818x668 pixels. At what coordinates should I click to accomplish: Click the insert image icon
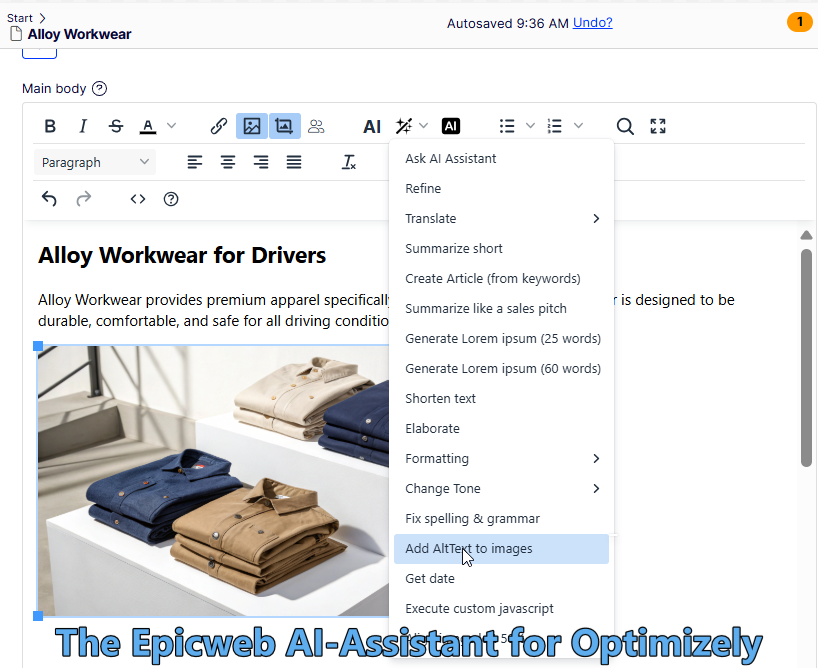252,126
